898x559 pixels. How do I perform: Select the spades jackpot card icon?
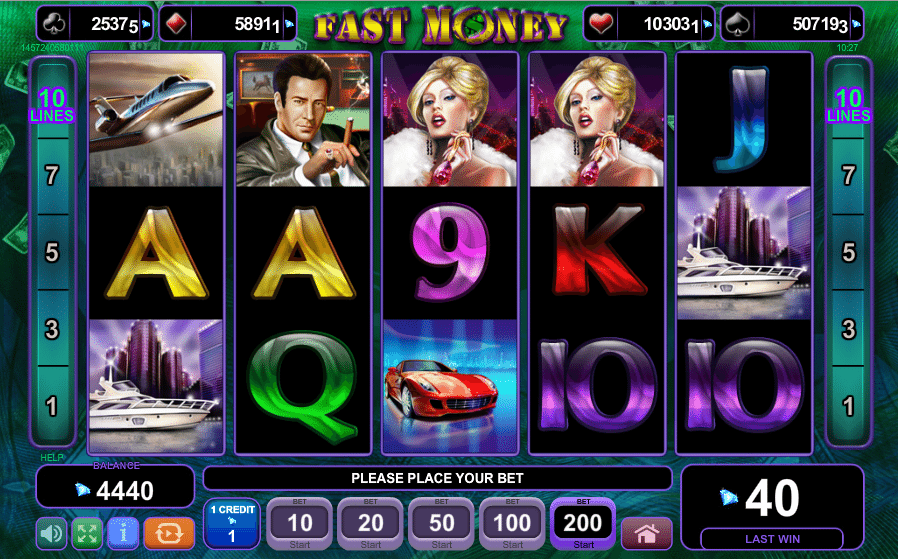(737, 24)
